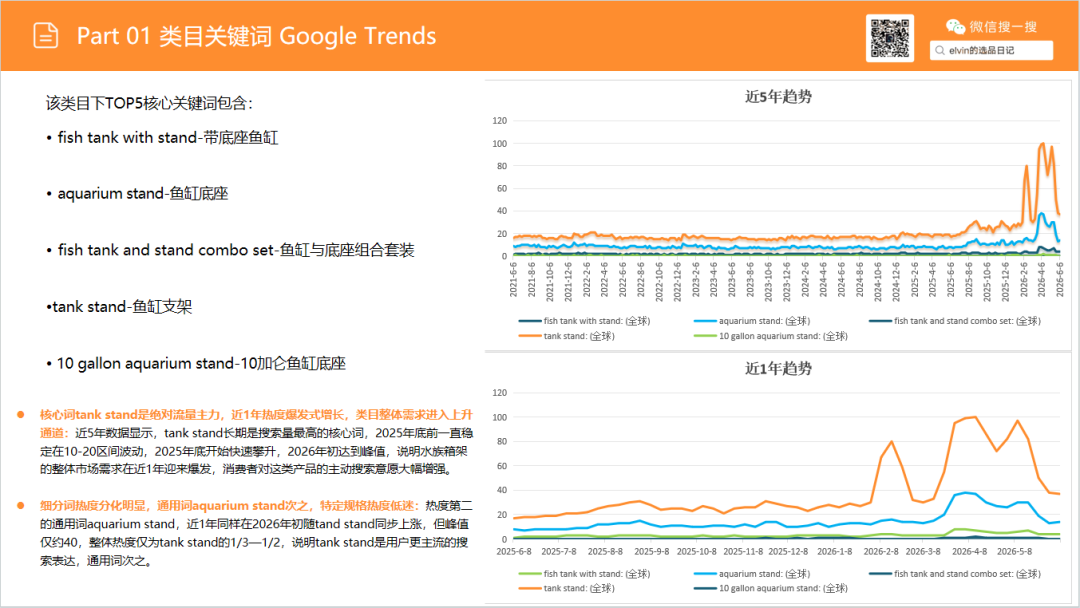This screenshot has height=608, width=1080.
Task: Select the 微信搜一搜 label
Action: 1003,27
